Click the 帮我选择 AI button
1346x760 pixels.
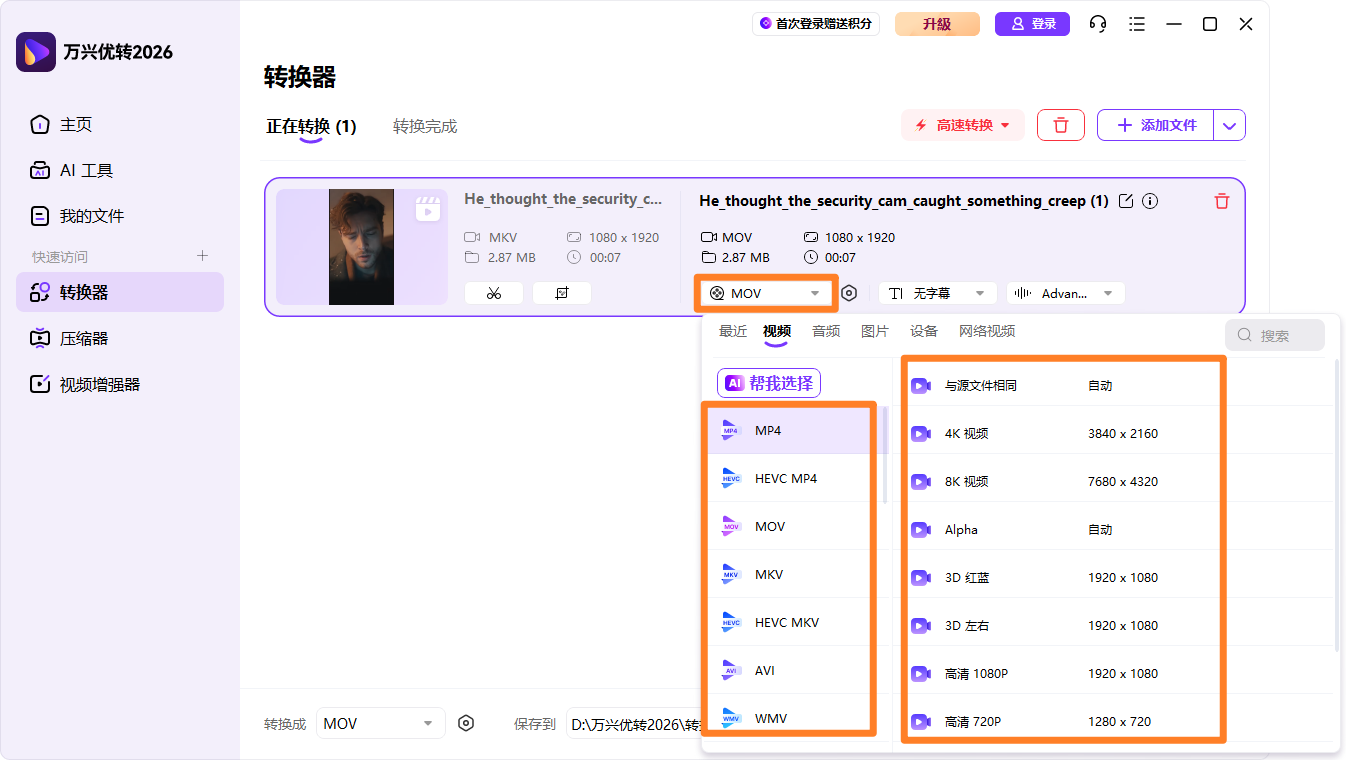point(768,383)
